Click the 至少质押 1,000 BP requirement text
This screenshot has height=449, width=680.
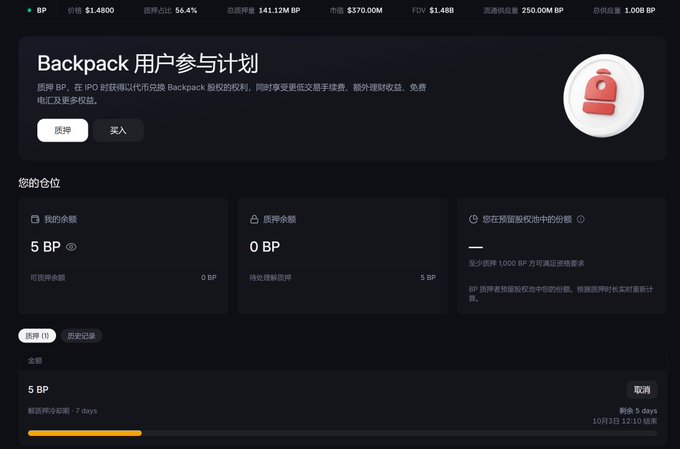pos(526,263)
